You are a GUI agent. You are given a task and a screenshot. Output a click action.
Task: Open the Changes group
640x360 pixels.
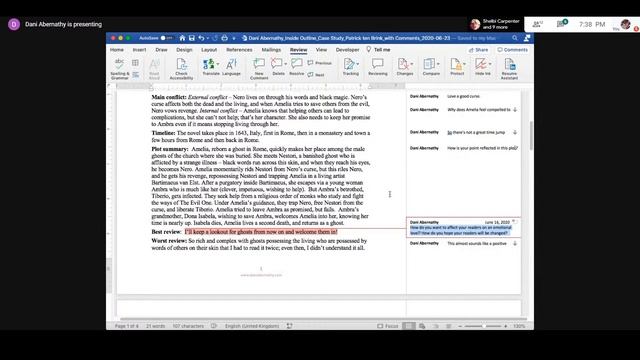(404, 67)
